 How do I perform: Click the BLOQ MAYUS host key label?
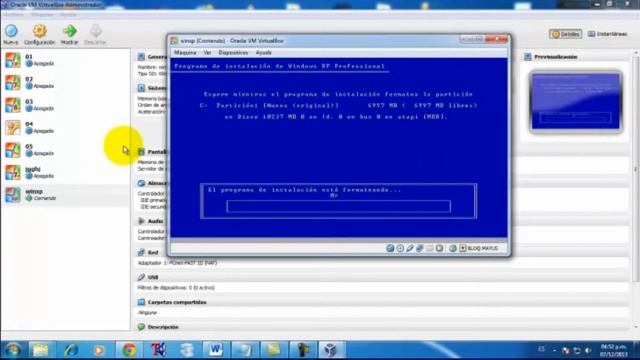[x=482, y=248]
